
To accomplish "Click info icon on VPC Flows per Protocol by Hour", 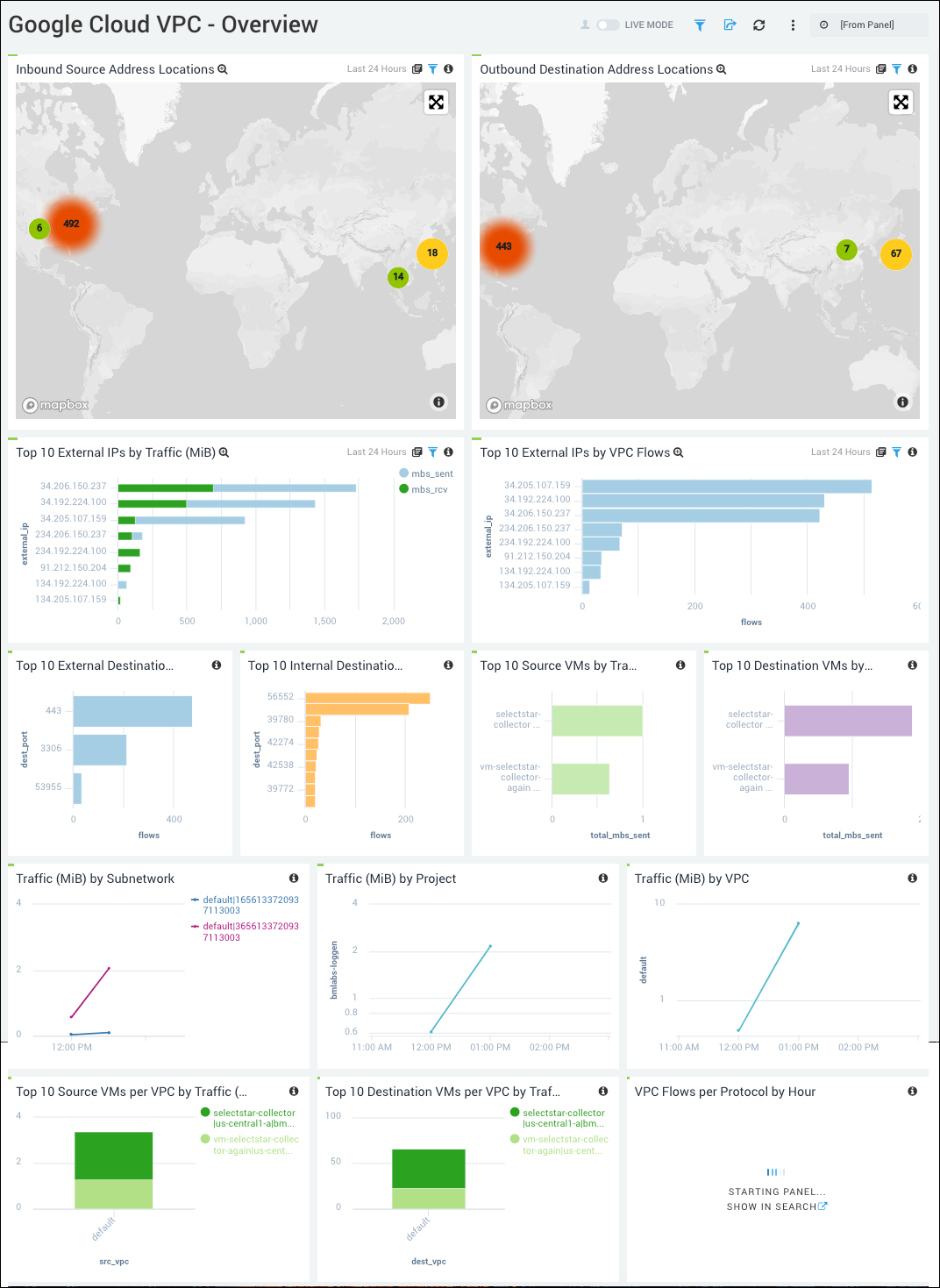I will point(912,1091).
